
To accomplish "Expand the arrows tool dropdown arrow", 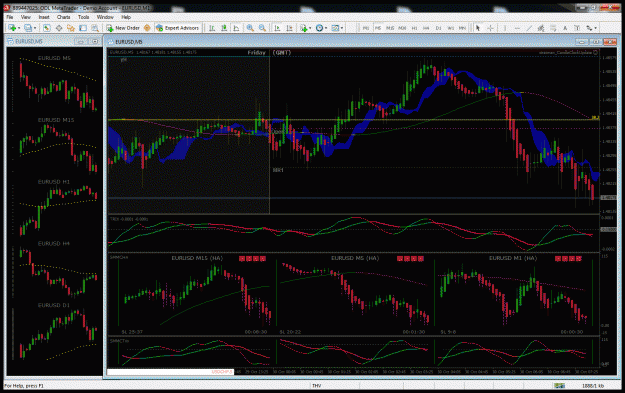I will click(x=596, y=28).
